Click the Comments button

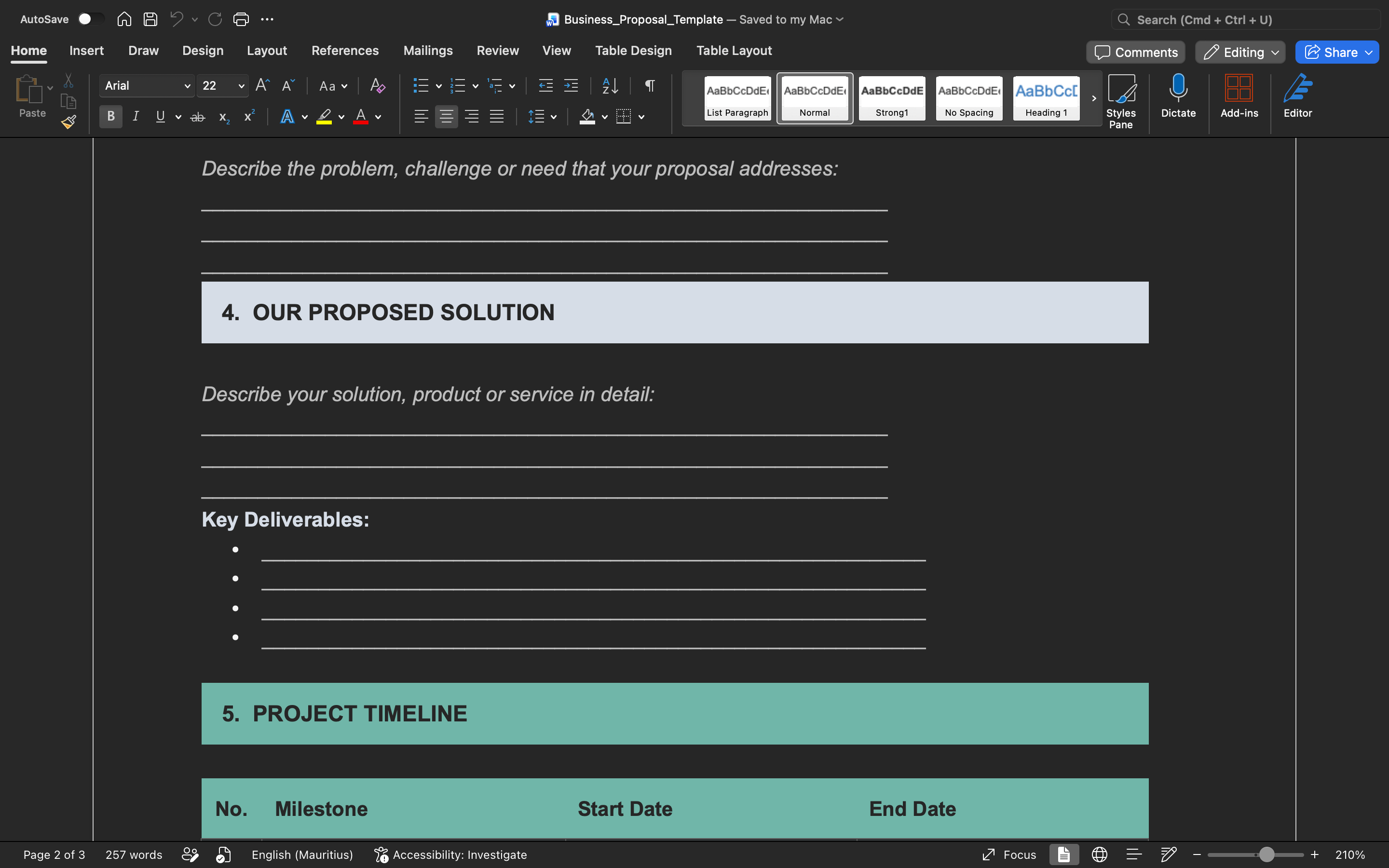pyautogui.click(x=1135, y=52)
